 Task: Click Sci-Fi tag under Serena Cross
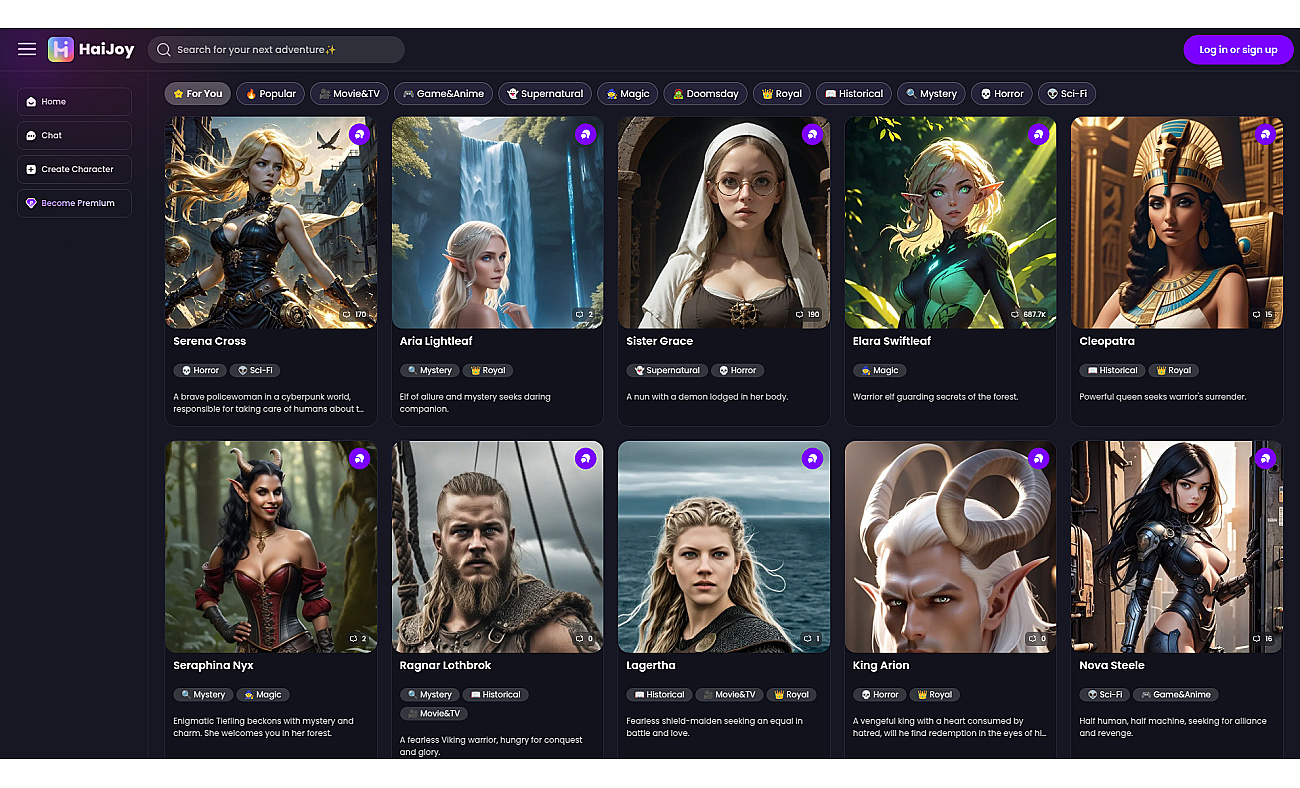tap(255, 370)
